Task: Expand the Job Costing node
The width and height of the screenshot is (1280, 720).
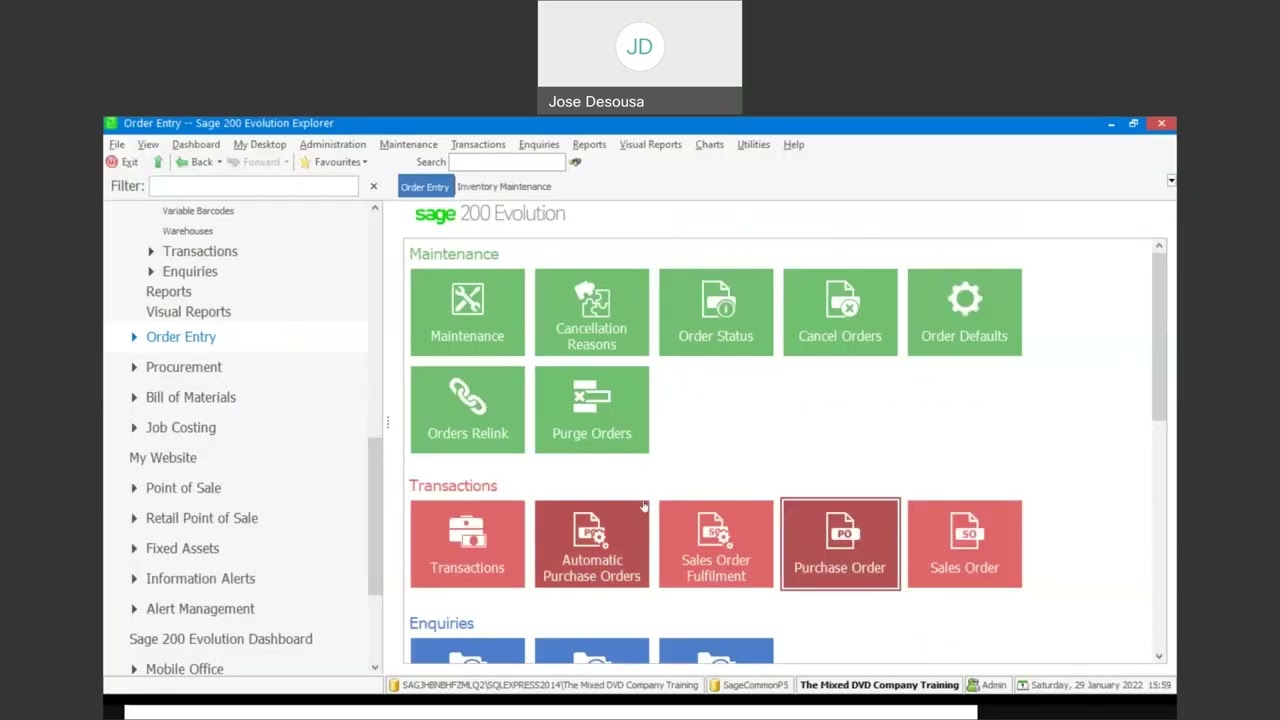Action: pos(134,427)
